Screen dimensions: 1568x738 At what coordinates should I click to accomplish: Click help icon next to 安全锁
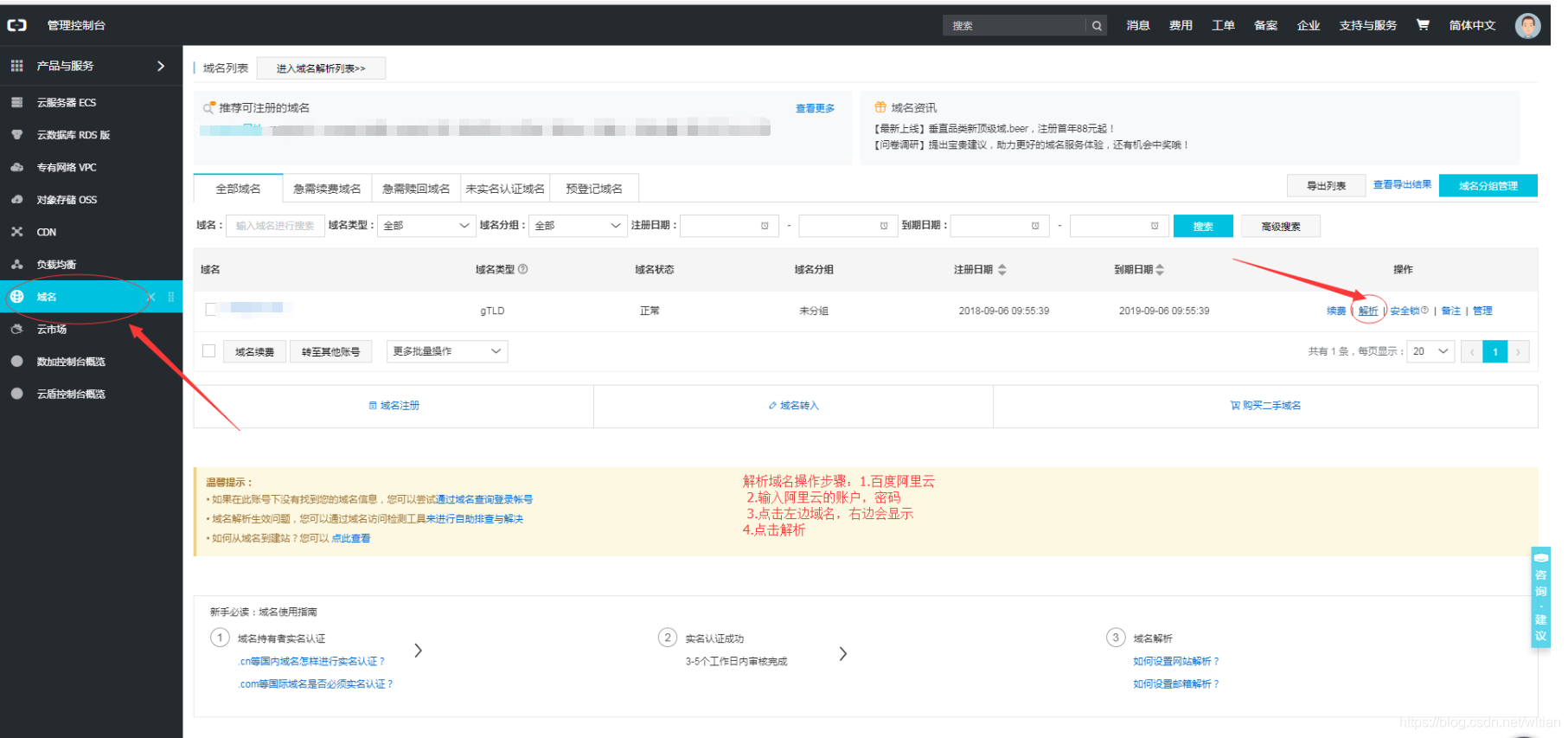(1424, 310)
